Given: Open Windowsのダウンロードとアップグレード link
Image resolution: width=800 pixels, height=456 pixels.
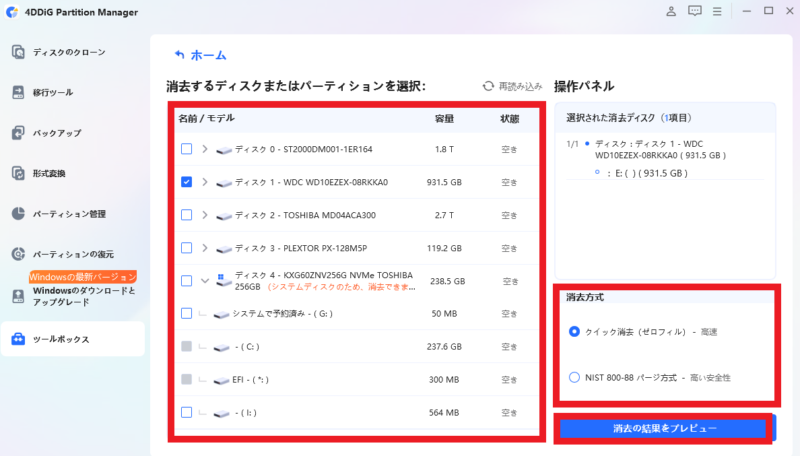Looking at the screenshot, I should tap(83, 295).
